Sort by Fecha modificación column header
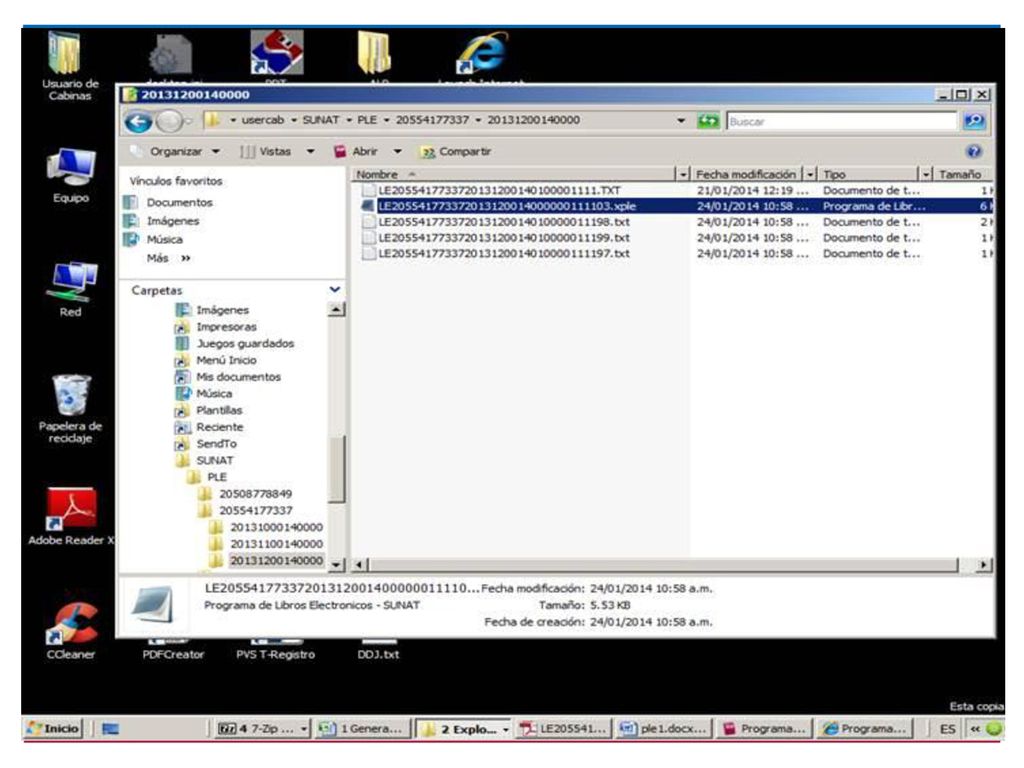The height and width of the screenshot is (768, 1024). click(x=746, y=174)
